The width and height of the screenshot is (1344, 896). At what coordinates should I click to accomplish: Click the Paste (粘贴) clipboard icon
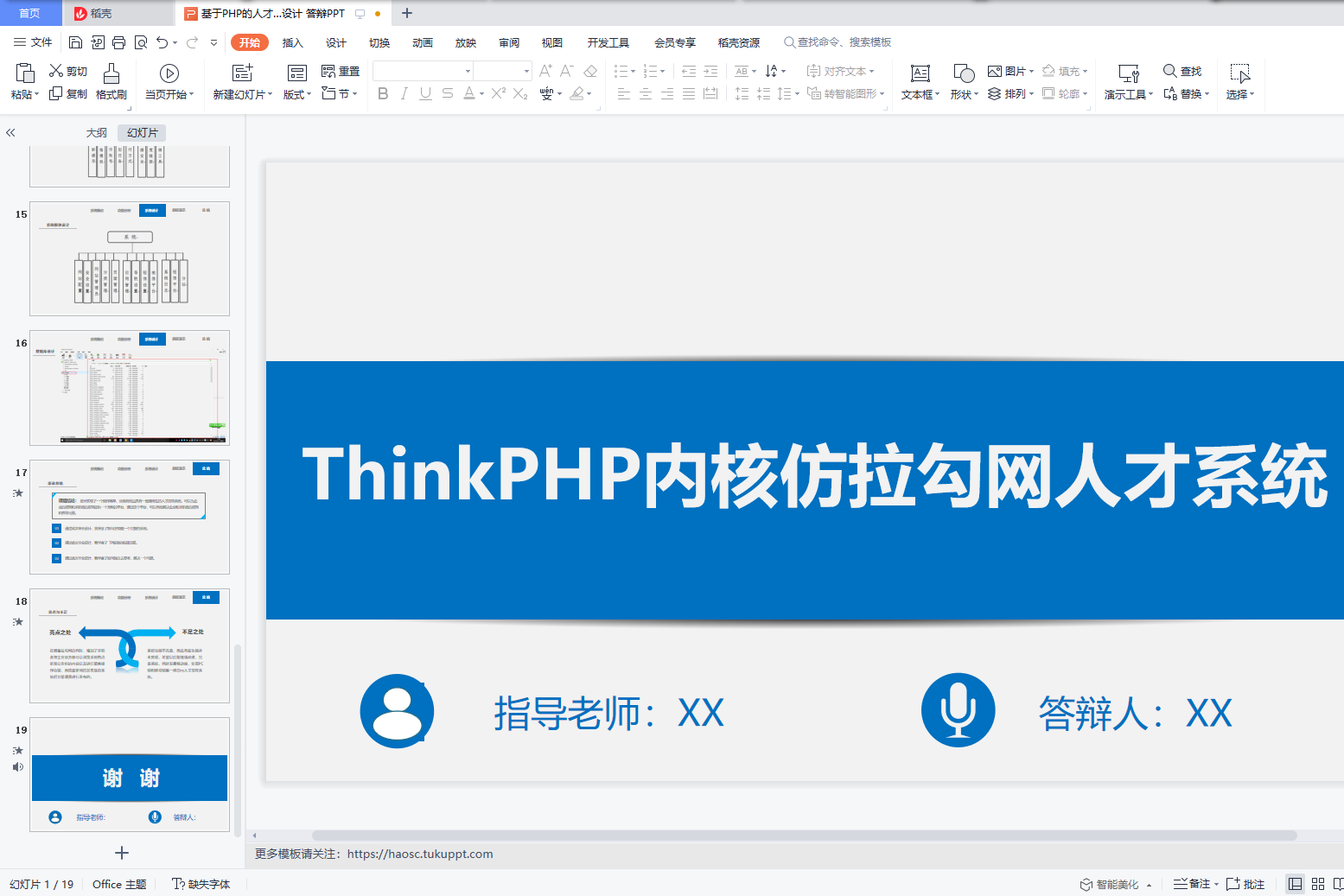pos(25,73)
